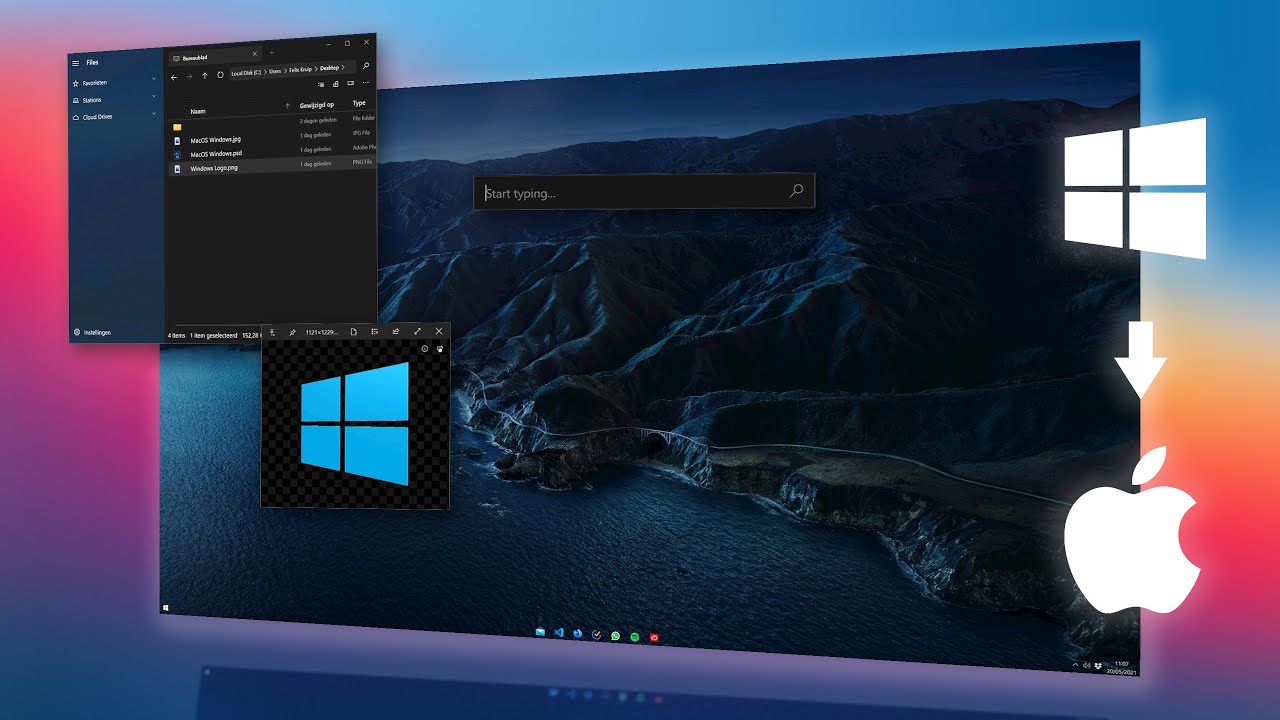Open the red app icon on taskbar
The width and height of the screenshot is (1280, 720).
pyautogui.click(x=654, y=637)
